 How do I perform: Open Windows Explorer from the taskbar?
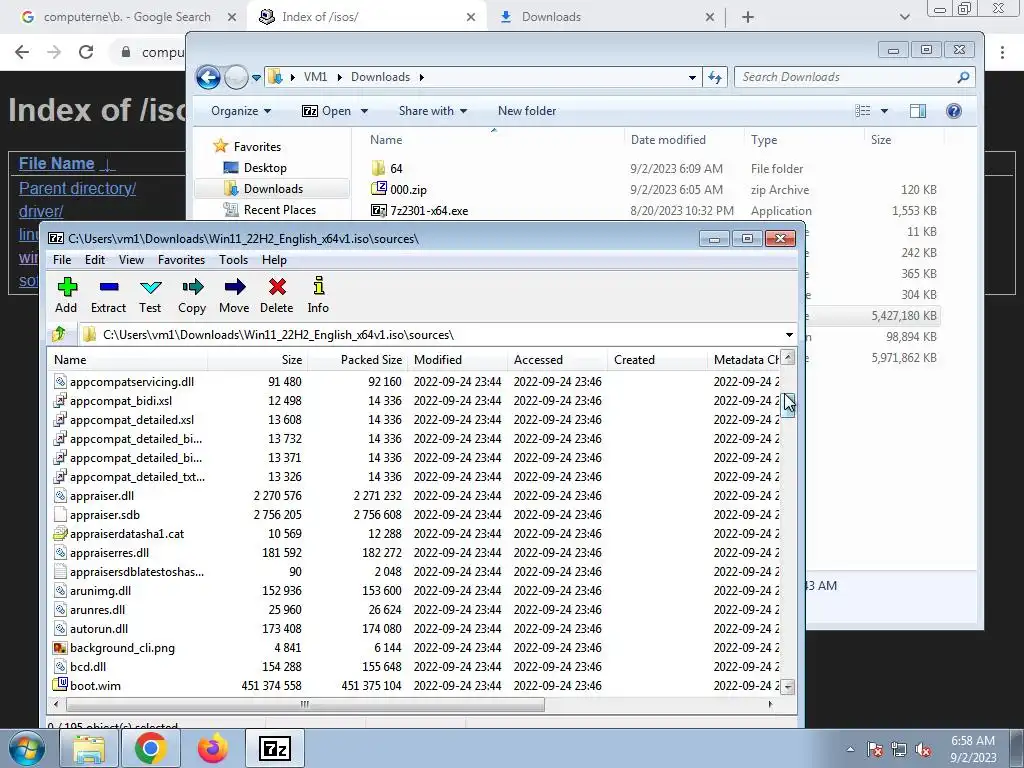click(89, 748)
